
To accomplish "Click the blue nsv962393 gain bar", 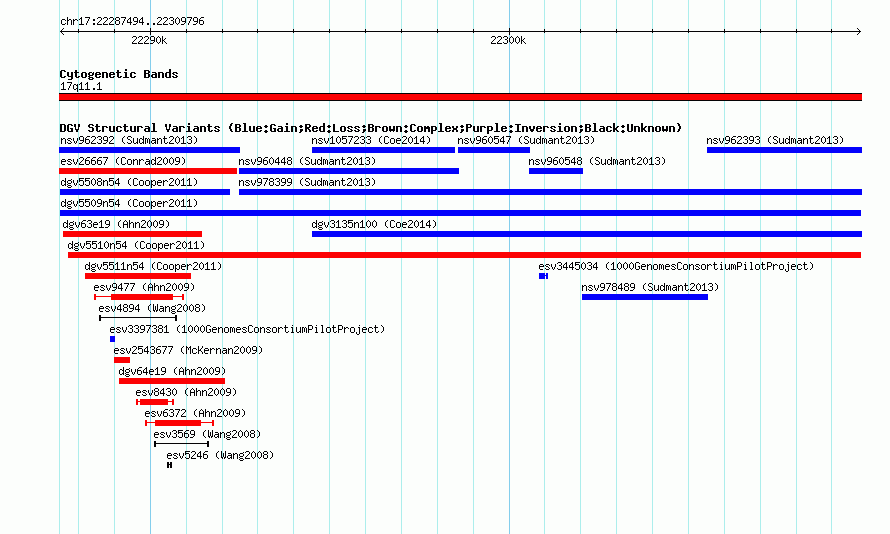I will pos(784,150).
